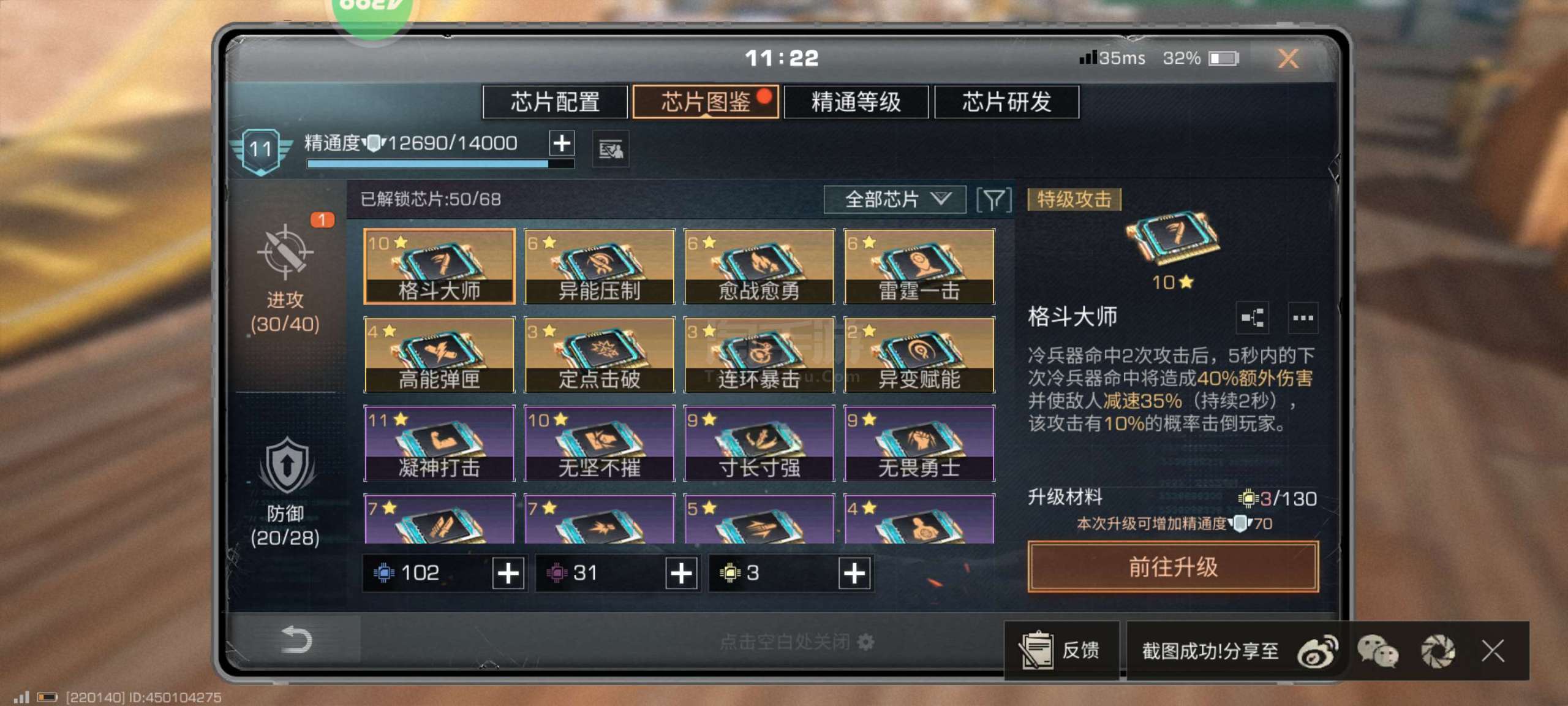Click the 前往升级 upgrade button
This screenshot has width=1568, height=706.
pos(1173,567)
